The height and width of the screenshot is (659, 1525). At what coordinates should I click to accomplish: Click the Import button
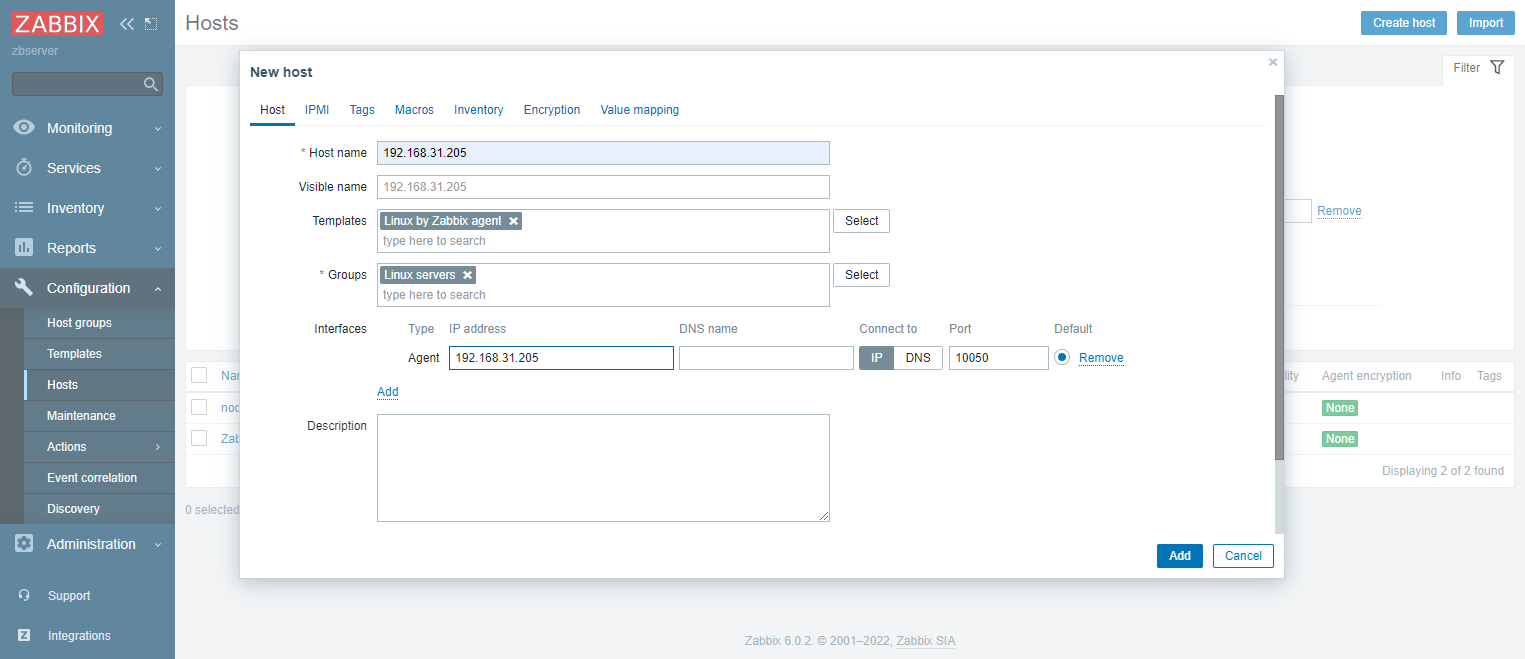[x=1486, y=23]
